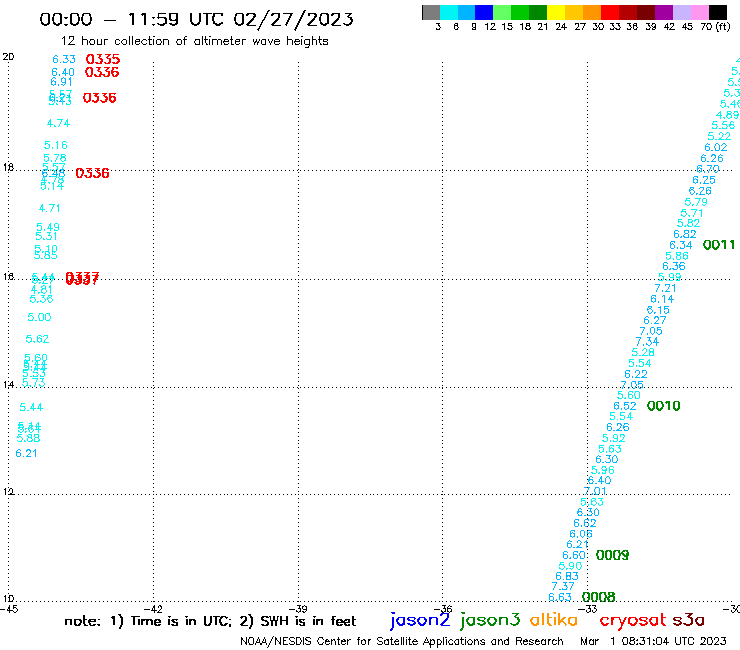Click the wave height value 5.49
Screen dimensions: 740x650
[48, 227]
